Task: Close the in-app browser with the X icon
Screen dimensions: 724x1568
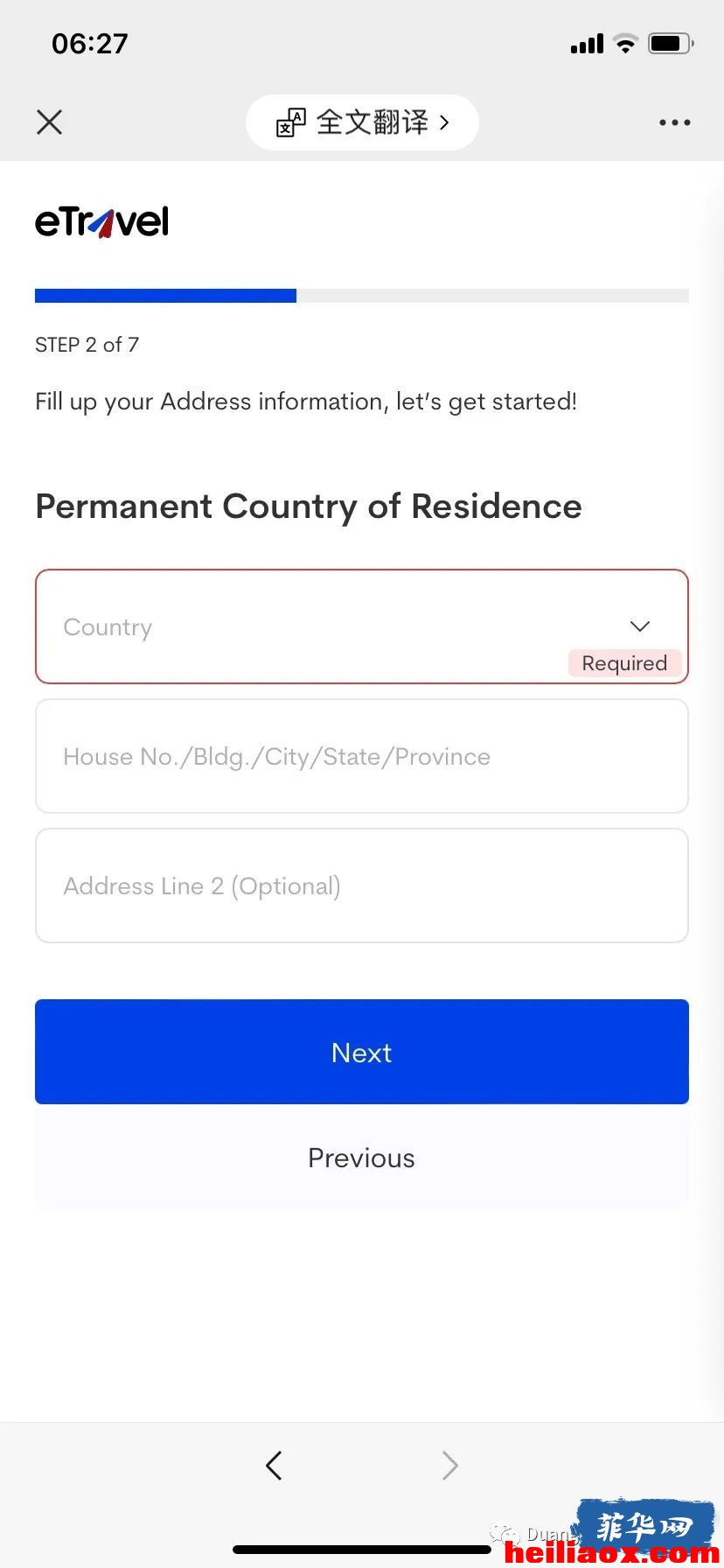Action: pyautogui.click(x=50, y=122)
